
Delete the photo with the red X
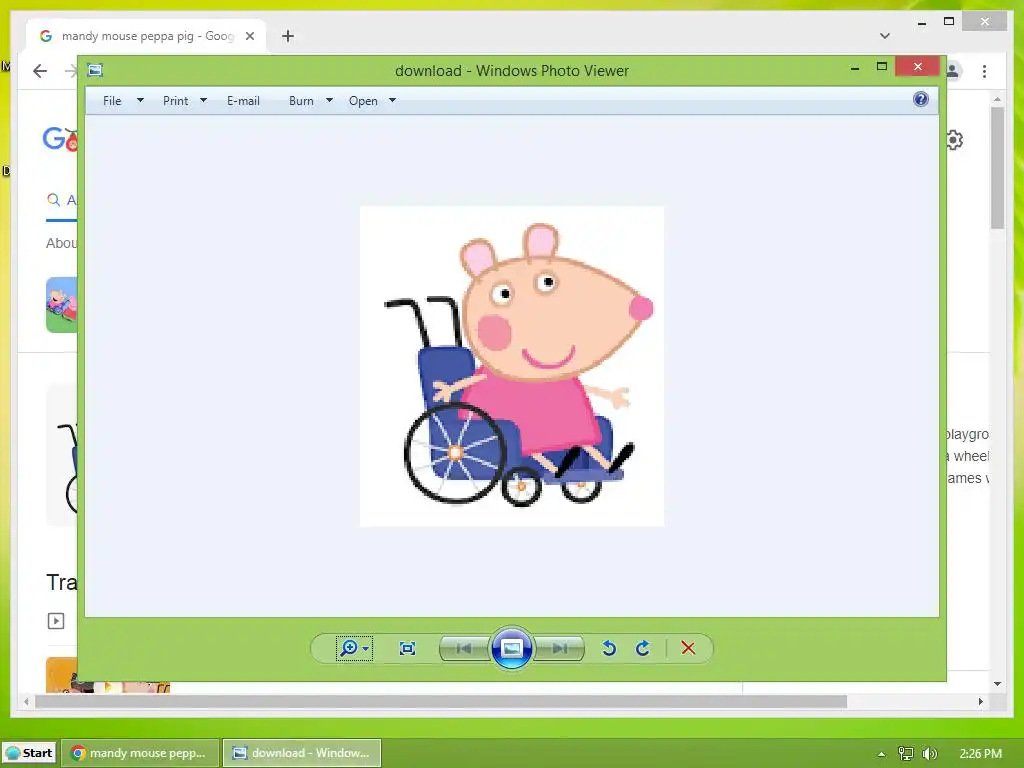point(688,648)
